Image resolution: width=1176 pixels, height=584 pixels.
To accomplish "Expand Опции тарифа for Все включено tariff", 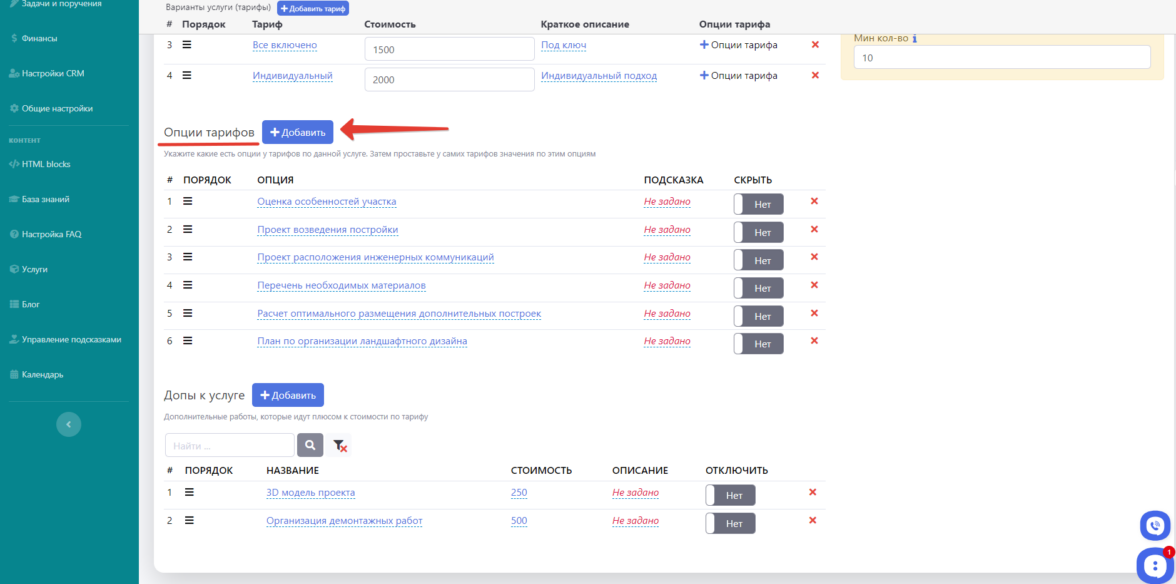I will pyautogui.click(x=738, y=45).
